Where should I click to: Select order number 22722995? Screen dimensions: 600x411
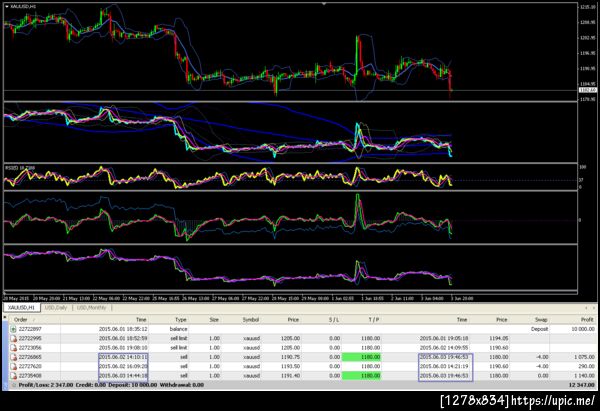30,338
